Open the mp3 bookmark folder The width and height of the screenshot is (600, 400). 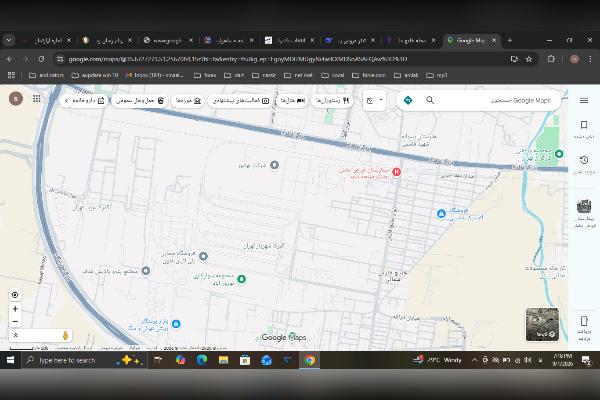click(437, 75)
